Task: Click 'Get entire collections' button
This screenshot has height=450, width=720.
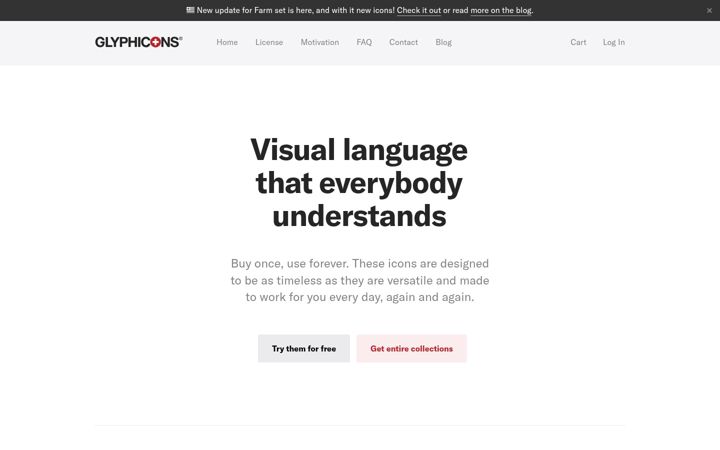Action: point(411,349)
